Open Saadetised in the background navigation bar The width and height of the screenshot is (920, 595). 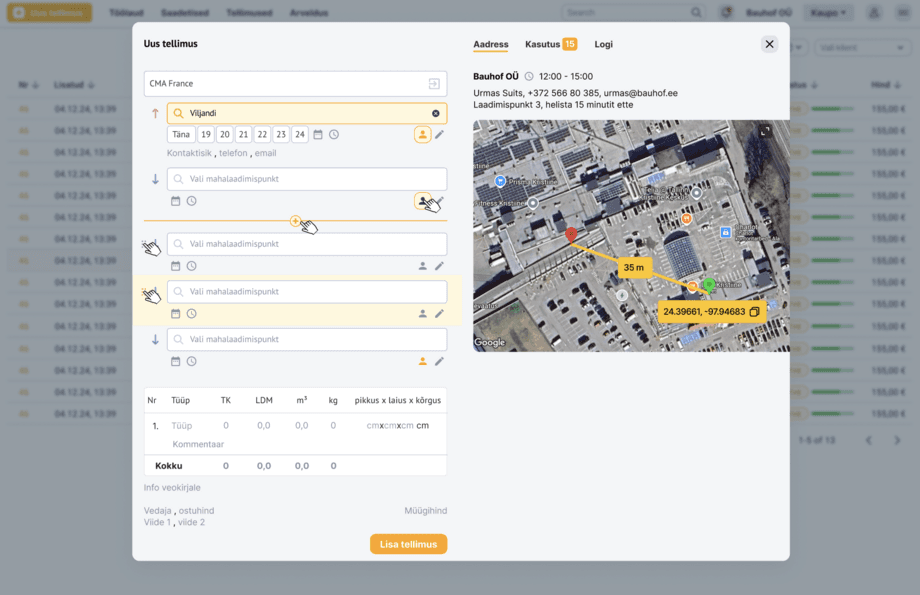tap(185, 12)
